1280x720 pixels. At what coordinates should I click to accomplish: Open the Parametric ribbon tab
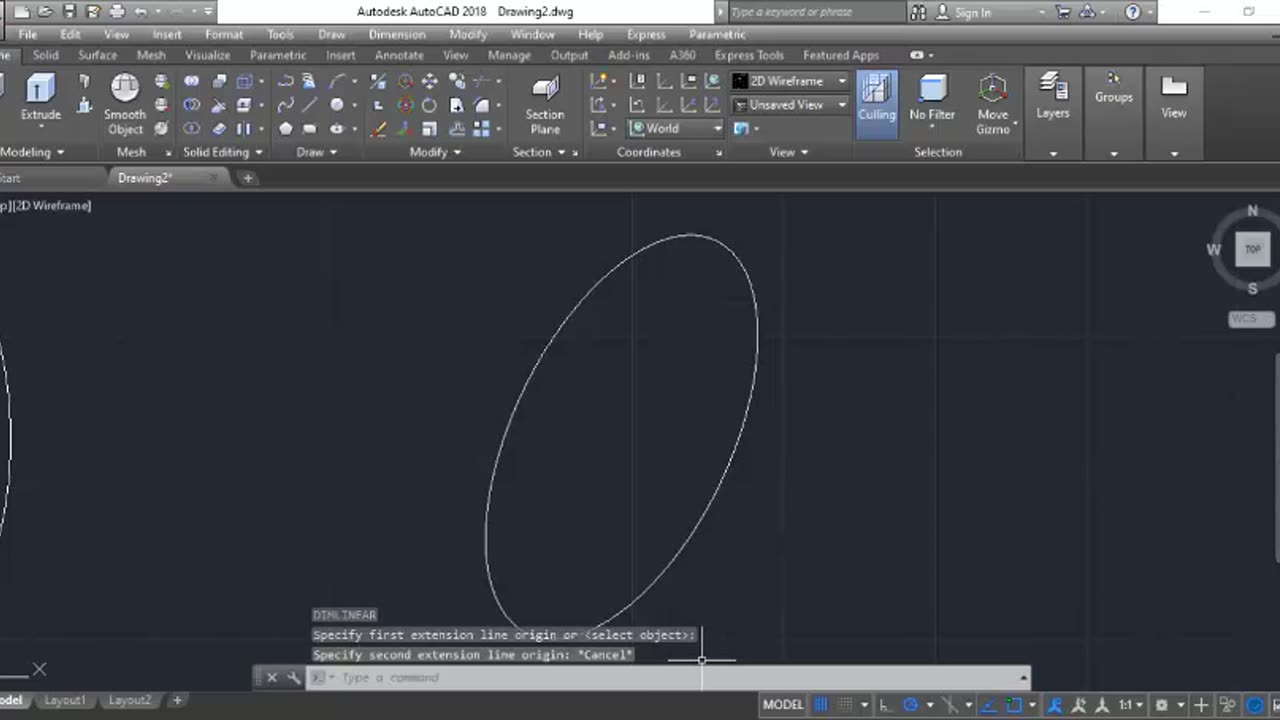click(x=278, y=55)
